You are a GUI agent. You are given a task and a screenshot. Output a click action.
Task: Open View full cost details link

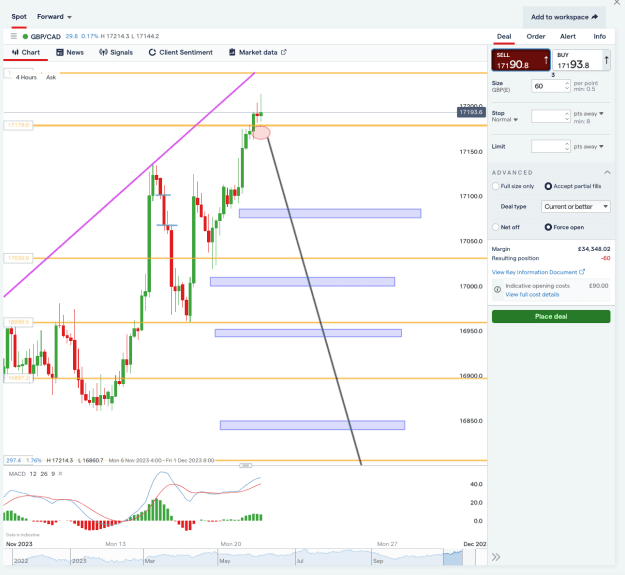pyautogui.click(x=532, y=294)
